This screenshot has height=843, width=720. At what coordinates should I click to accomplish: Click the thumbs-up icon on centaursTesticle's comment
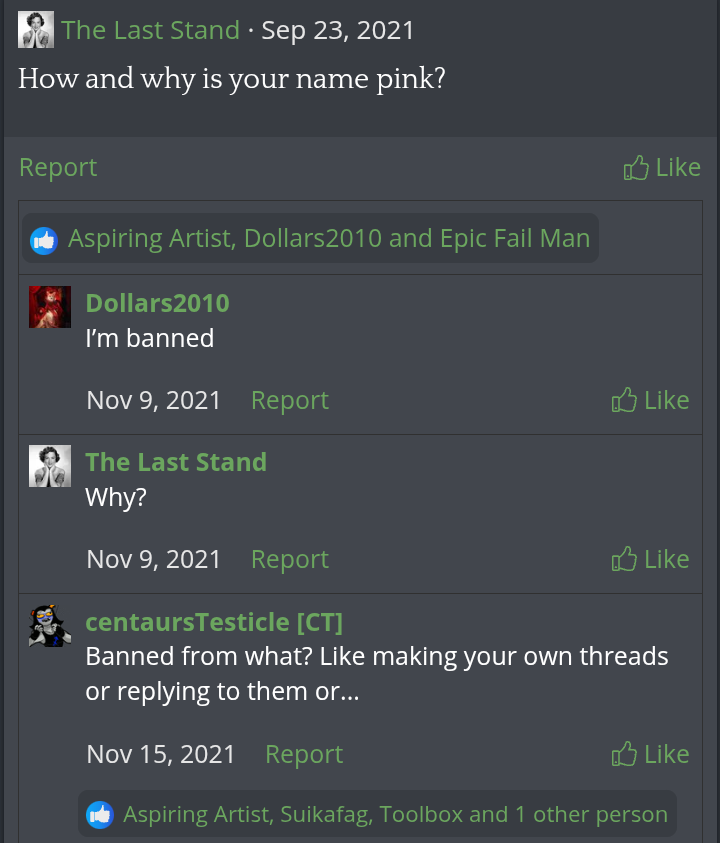(624, 754)
